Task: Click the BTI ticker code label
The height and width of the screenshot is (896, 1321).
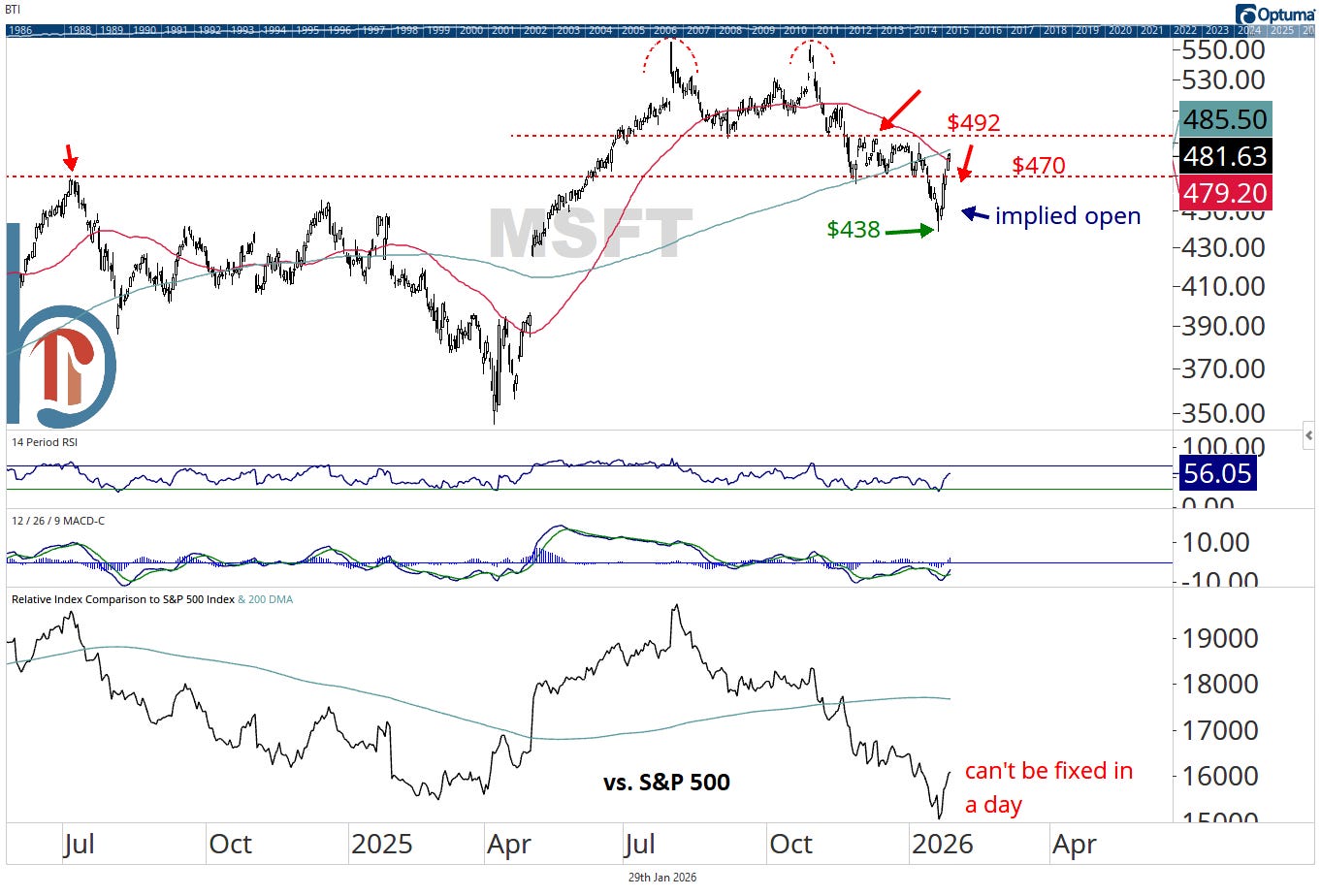Action: click(13, 10)
